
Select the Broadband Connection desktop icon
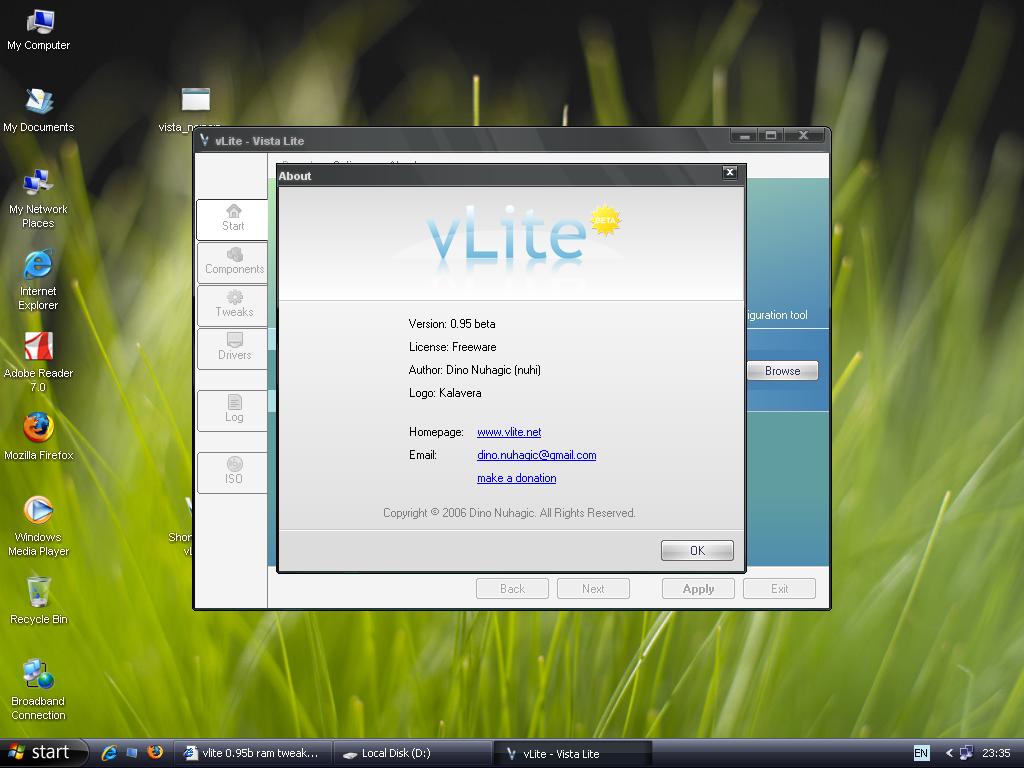click(x=38, y=690)
